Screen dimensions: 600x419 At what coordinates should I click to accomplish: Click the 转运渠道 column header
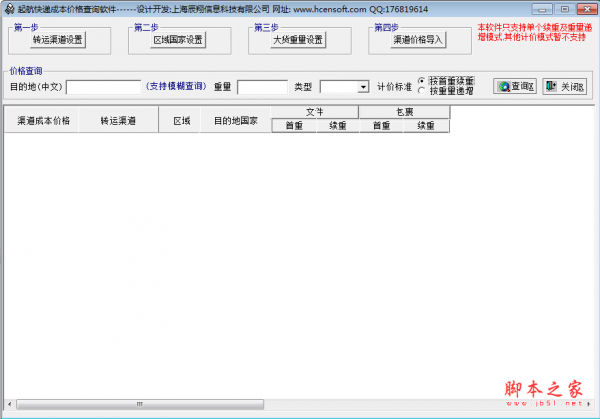(x=118, y=121)
